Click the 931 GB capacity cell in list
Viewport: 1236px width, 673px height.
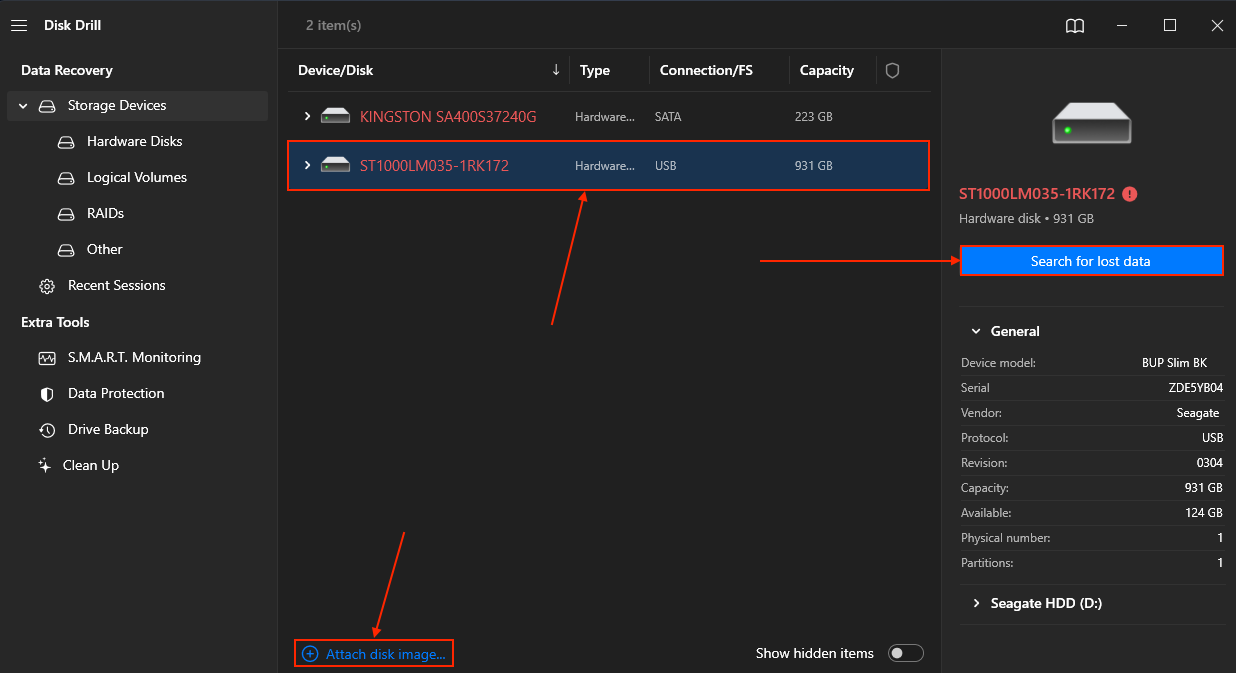click(x=813, y=166)
